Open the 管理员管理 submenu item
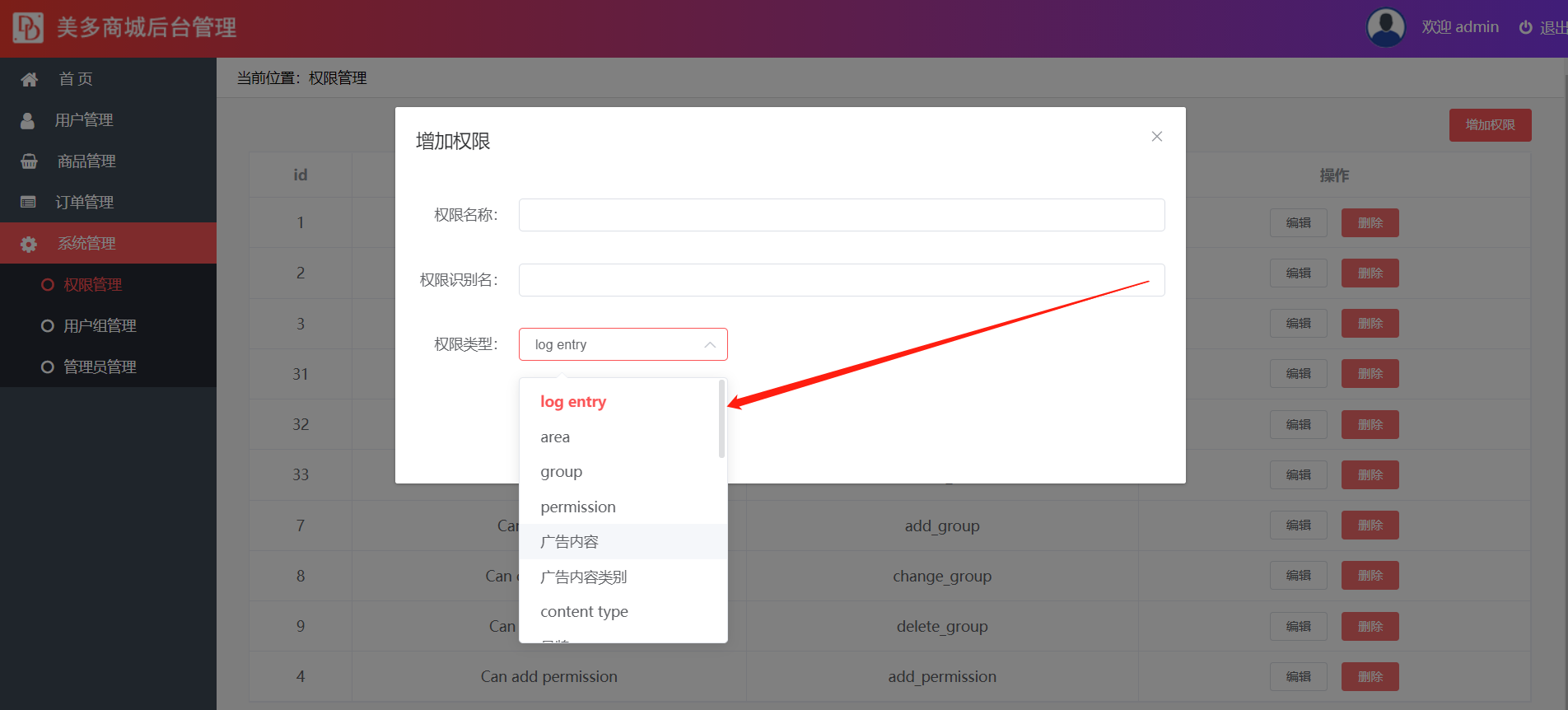The width and height of the screenshot is (1568, 710). pos(108,367)
